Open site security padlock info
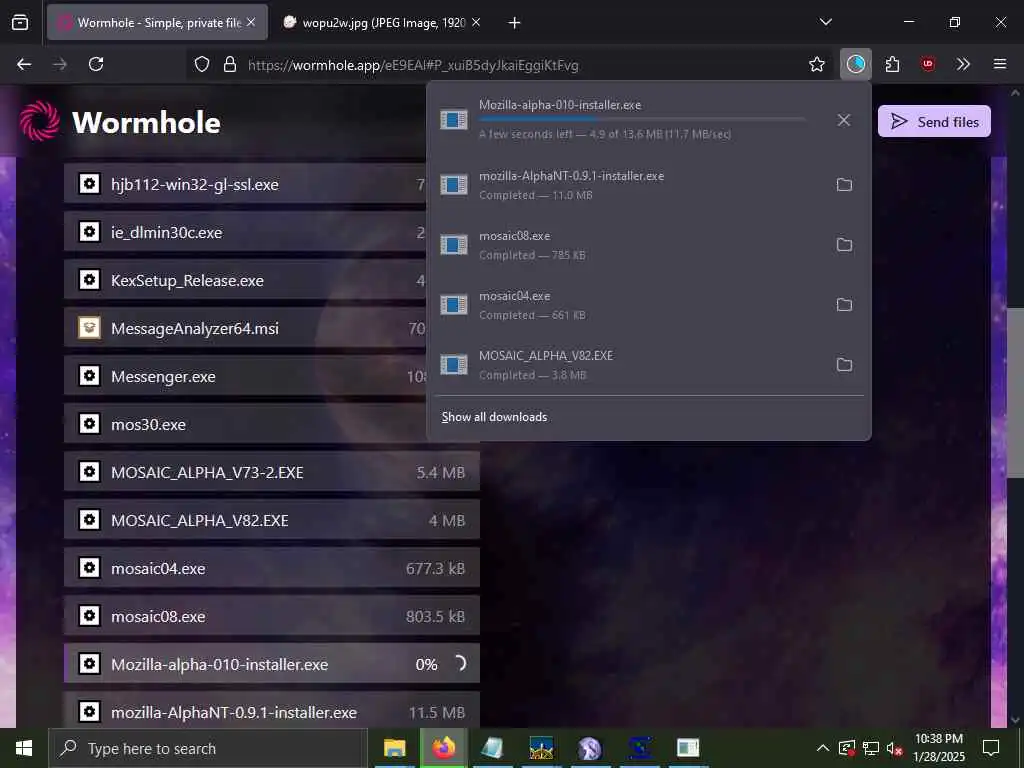This screenshot has width=1024, height=768. click(x=229, y=65)
